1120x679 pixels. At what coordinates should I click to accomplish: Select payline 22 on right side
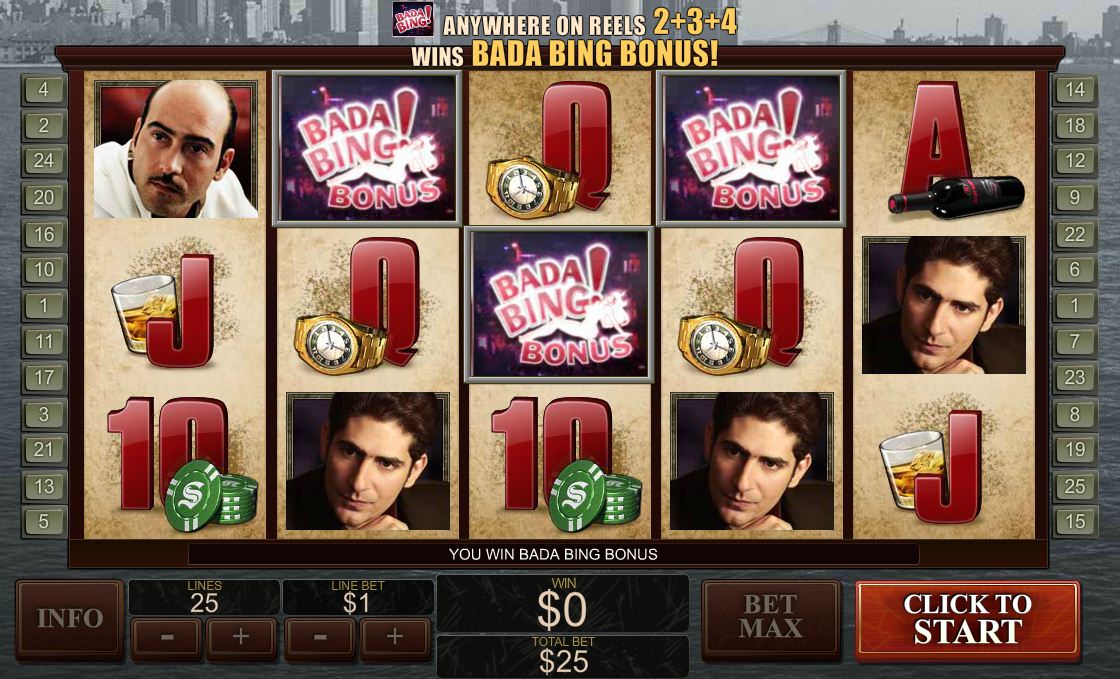[1075, 234]
